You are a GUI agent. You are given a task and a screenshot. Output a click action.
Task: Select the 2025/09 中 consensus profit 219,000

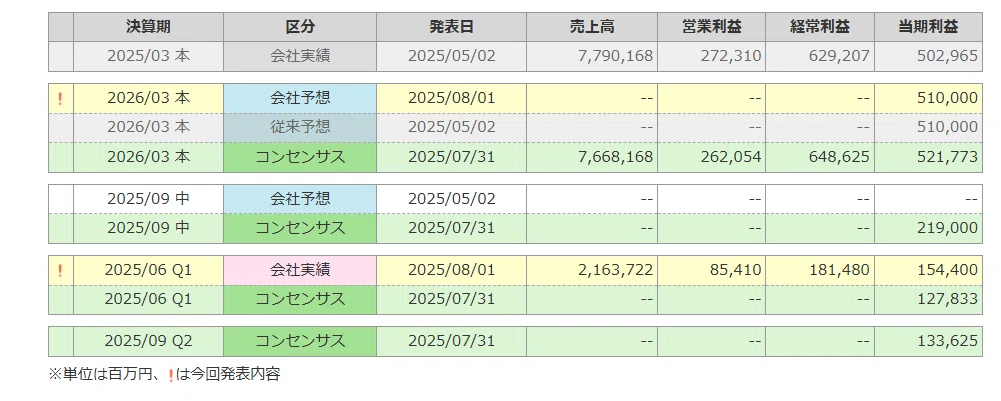point(947,228)
